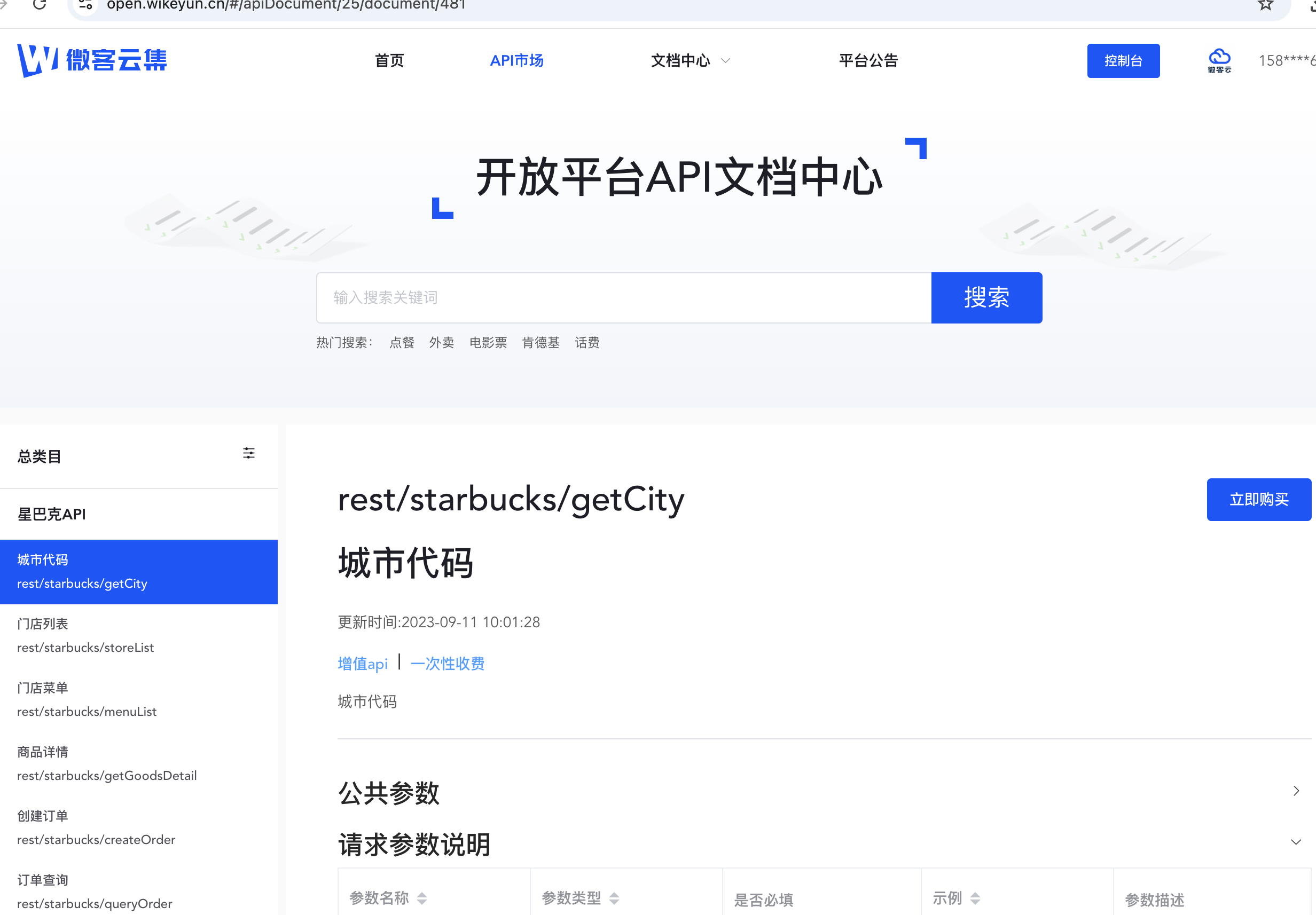The height and width of the screenshot is (915, 1316).
Task: Click the rest/starbucks/getCity page title
Action: 511,500
